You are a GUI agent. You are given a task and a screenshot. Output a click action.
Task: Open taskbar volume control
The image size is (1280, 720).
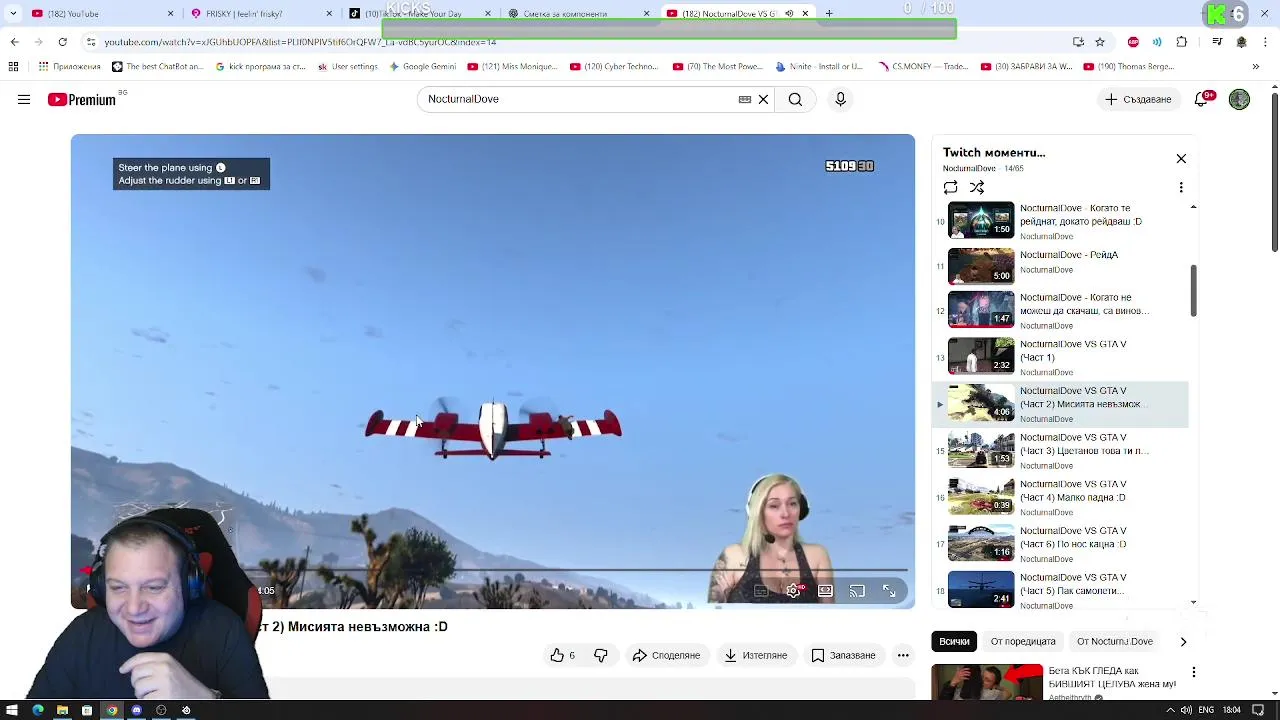1186,710
